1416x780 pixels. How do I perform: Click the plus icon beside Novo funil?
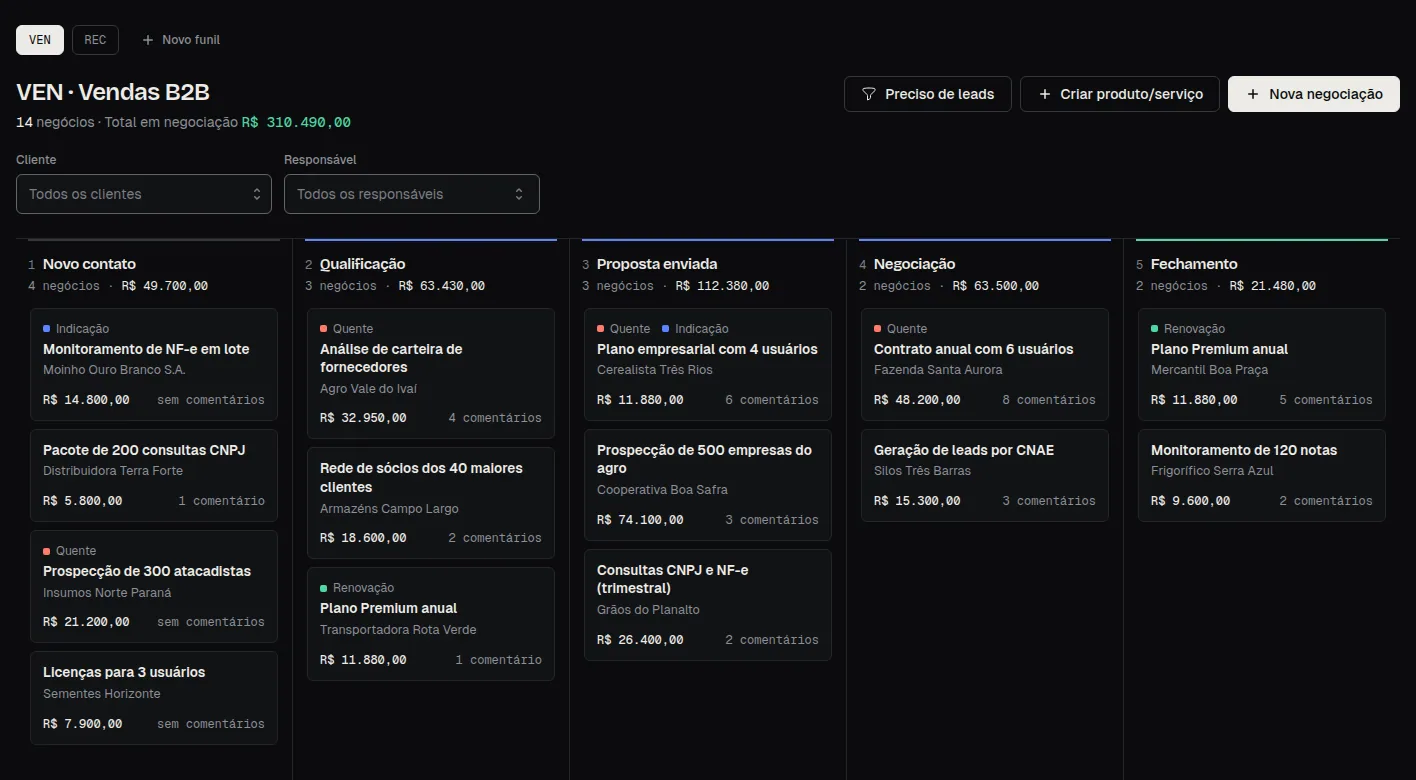point(148,40)
